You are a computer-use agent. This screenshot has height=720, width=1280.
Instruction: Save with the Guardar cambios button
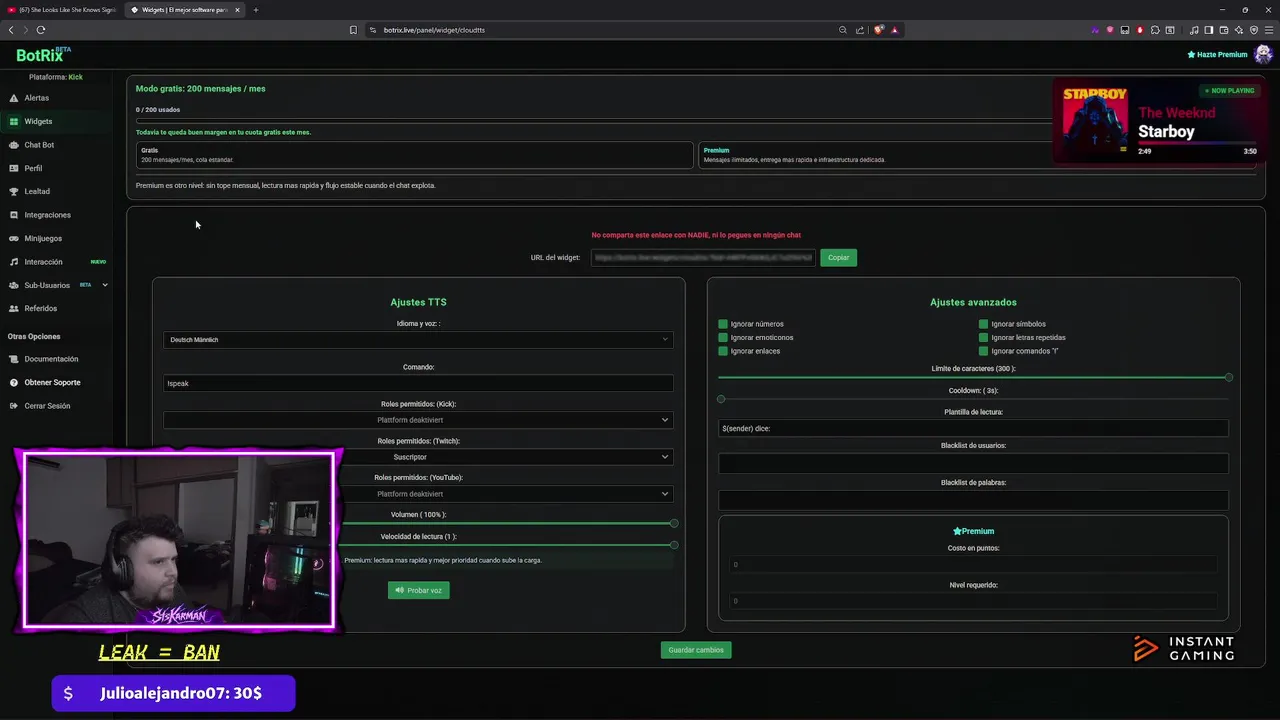696,650
